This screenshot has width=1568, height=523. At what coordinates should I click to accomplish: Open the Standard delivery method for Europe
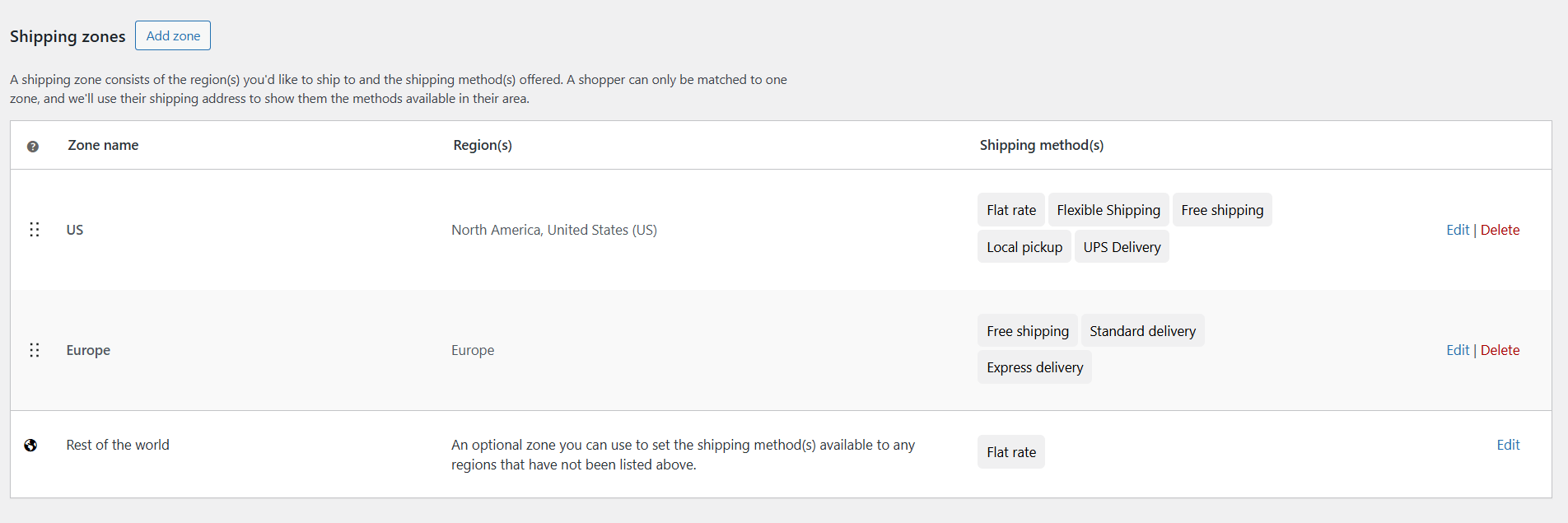pyautogui.click(x=1142, y=330)
